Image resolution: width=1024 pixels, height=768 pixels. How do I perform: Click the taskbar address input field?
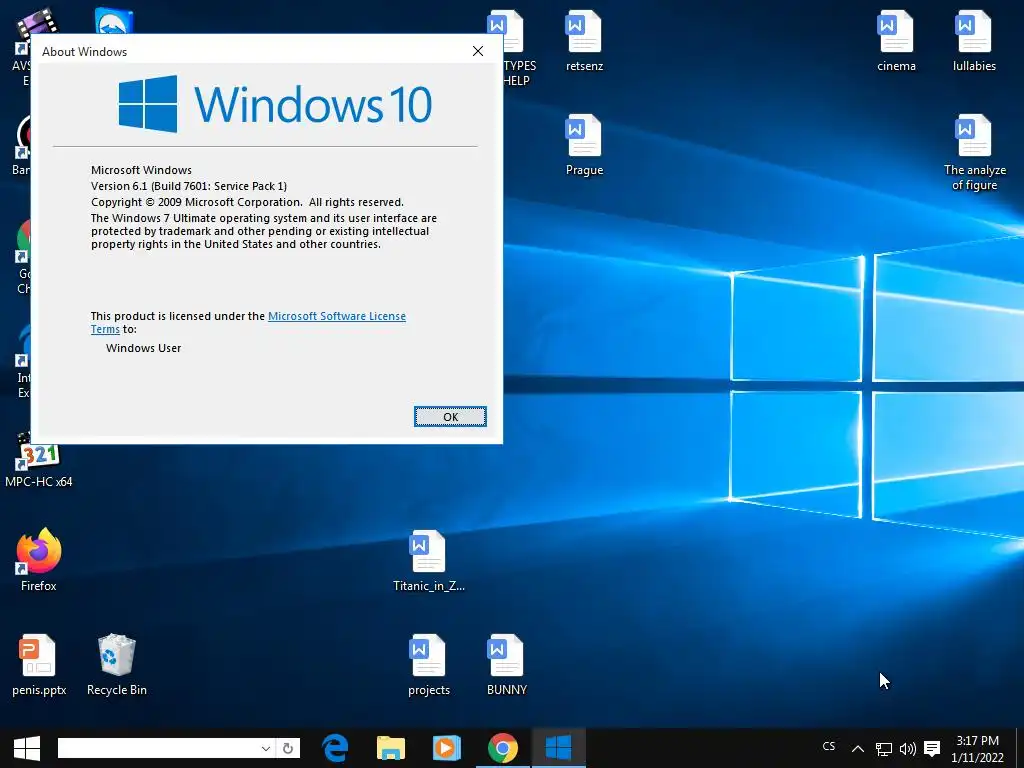pos(158,748)
